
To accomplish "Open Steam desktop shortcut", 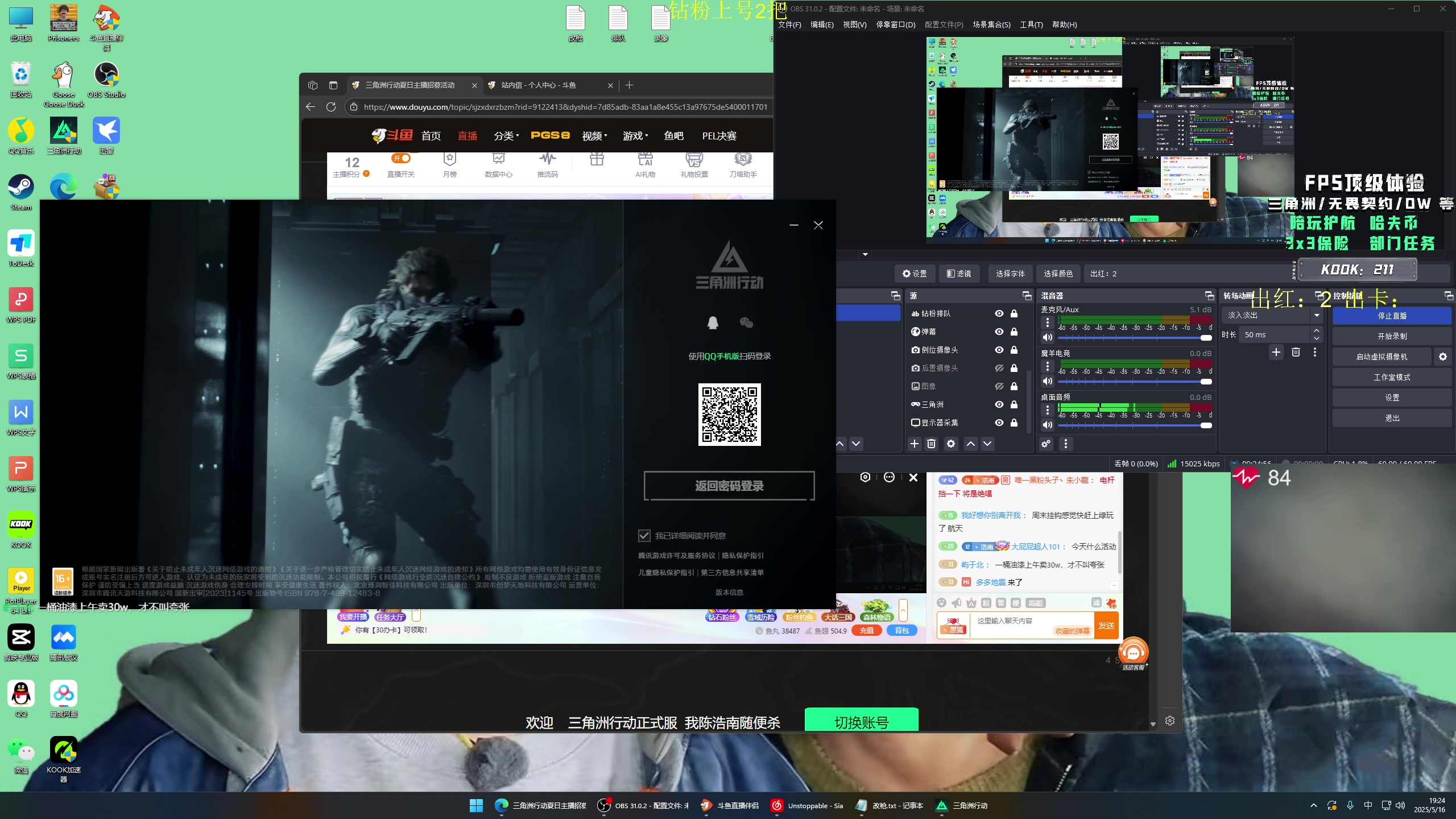I will click(21, 192).
